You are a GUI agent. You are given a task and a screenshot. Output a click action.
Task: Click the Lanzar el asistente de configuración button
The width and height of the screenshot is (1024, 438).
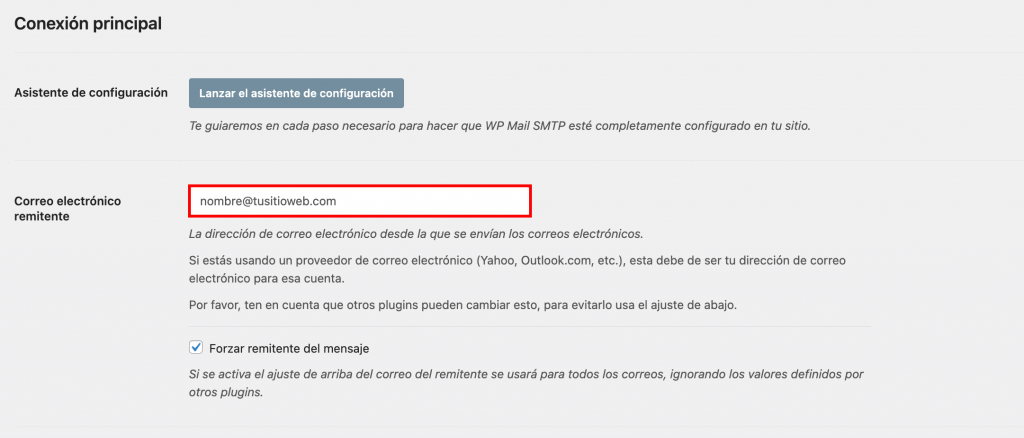[296, 93]
